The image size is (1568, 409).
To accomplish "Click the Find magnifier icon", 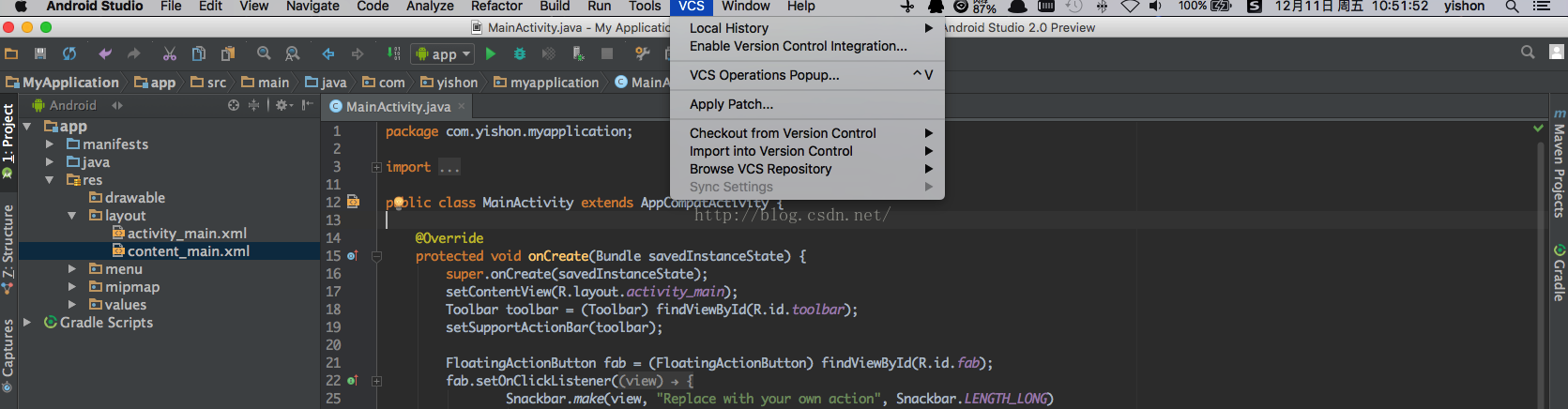I will [x=264, y=54].
